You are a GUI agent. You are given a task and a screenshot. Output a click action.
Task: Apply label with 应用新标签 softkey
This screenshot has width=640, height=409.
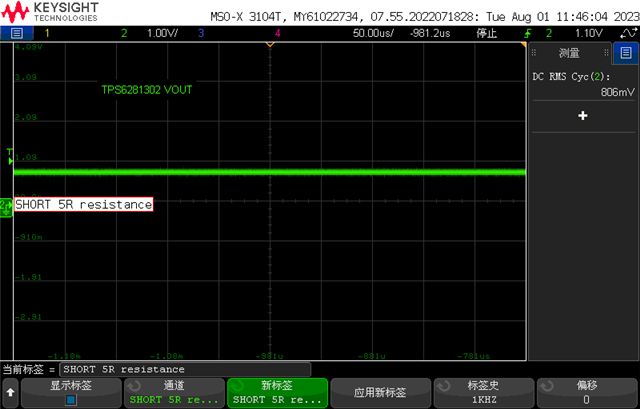[x=380, y=393]
